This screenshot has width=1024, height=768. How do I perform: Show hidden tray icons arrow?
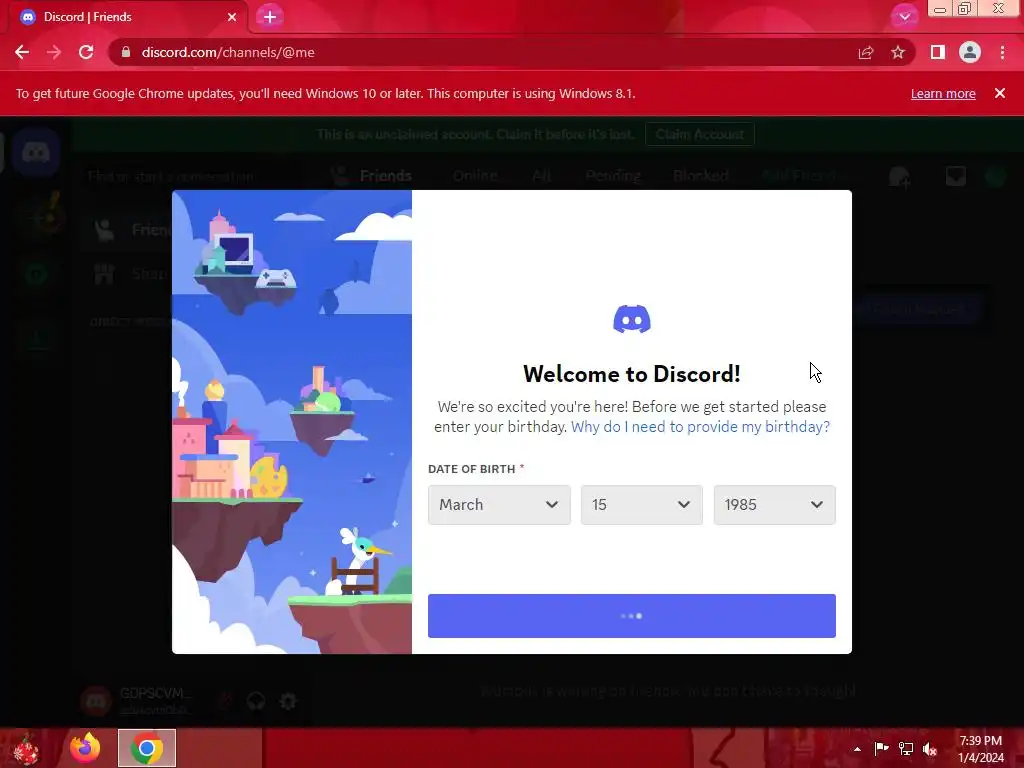[x=857, y=749]
